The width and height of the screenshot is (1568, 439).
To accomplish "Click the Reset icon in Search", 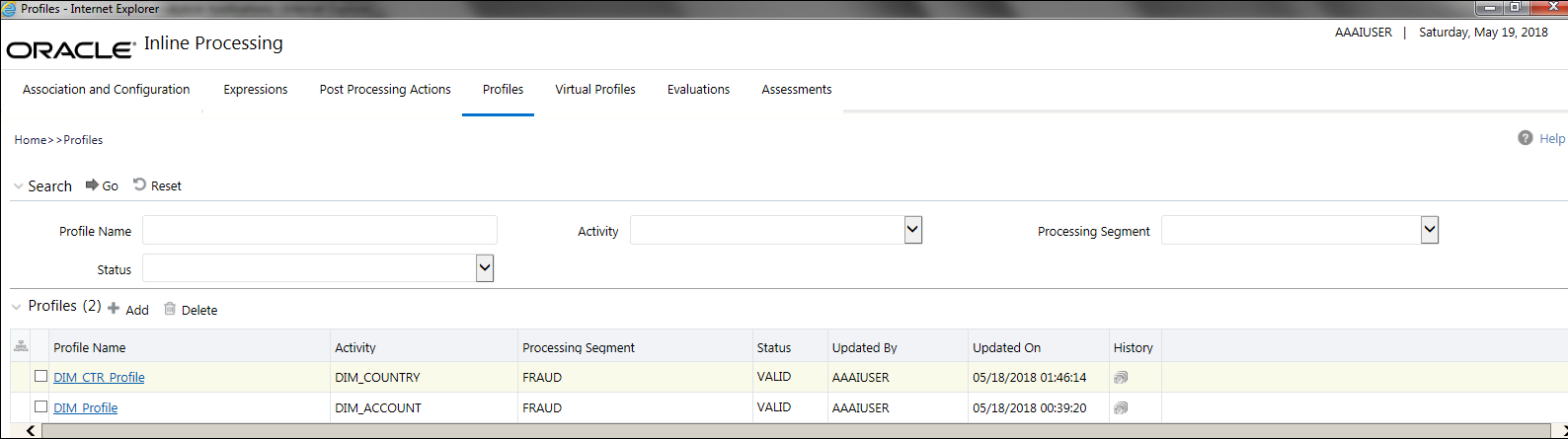I will pyautogui.click(x=140, y=184).
